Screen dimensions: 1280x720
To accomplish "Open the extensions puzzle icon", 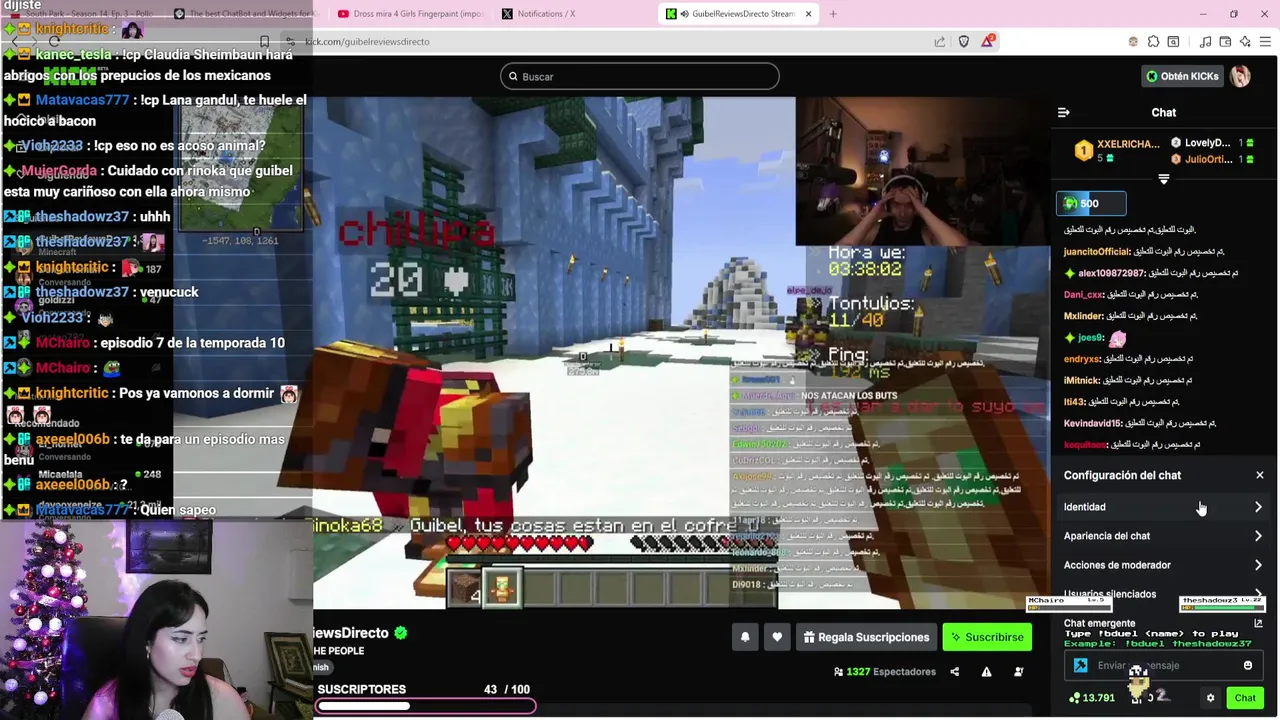I will pyautogui.click(x=1153, y=41).
